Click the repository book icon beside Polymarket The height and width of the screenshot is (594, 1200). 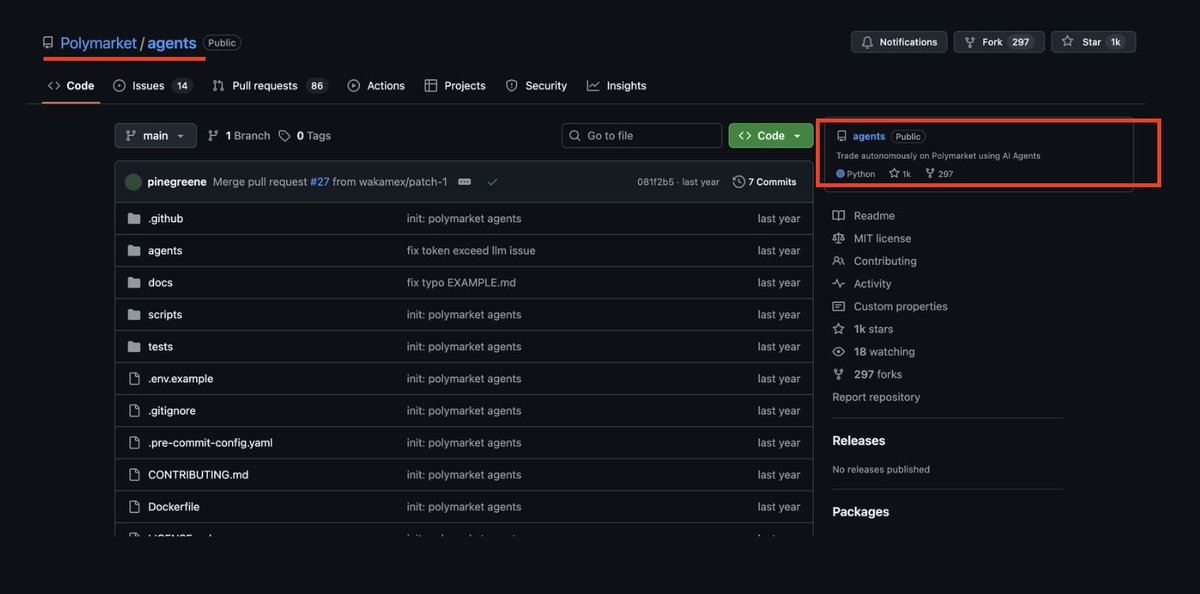[x=48, y=43]
